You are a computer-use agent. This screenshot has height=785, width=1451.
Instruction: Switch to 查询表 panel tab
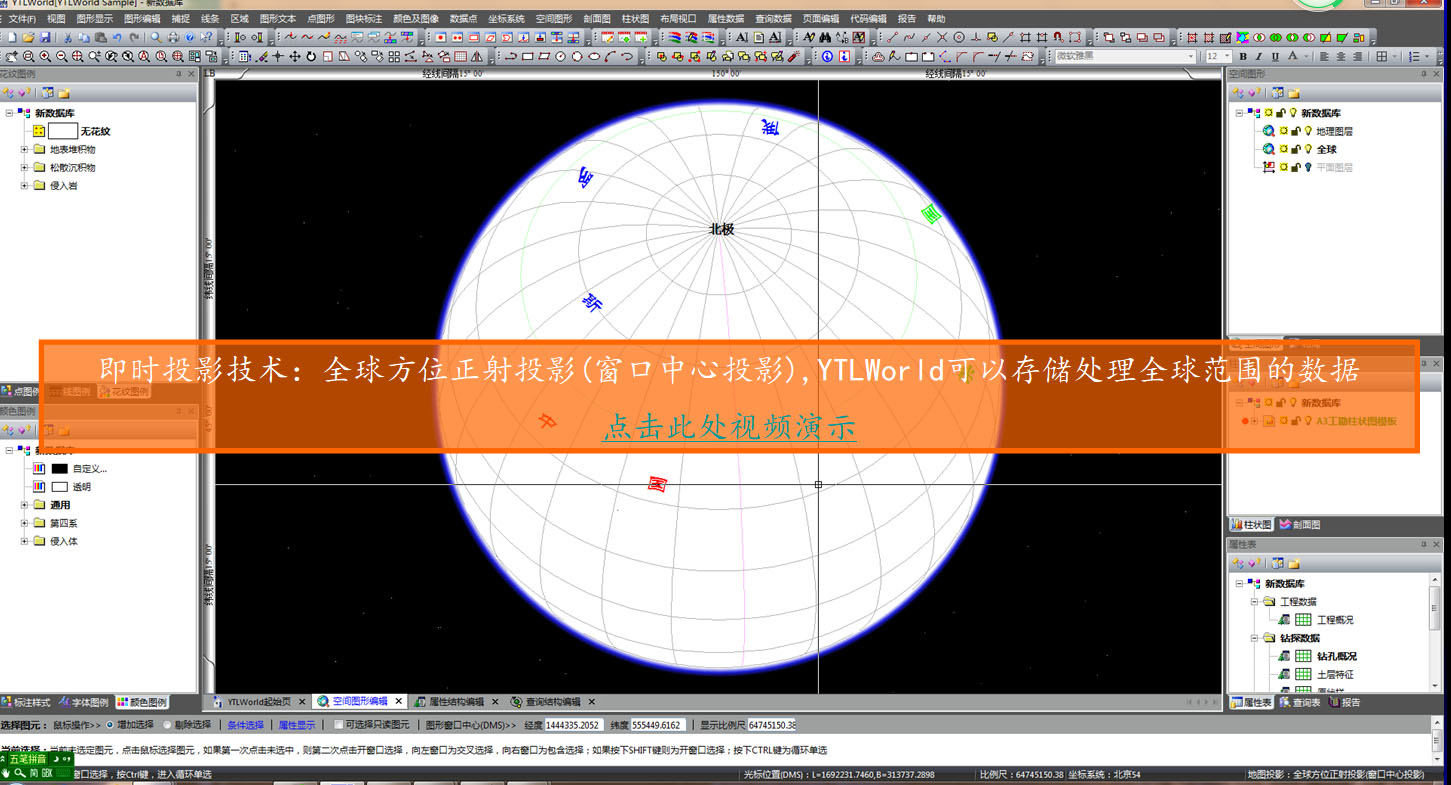1299,703
